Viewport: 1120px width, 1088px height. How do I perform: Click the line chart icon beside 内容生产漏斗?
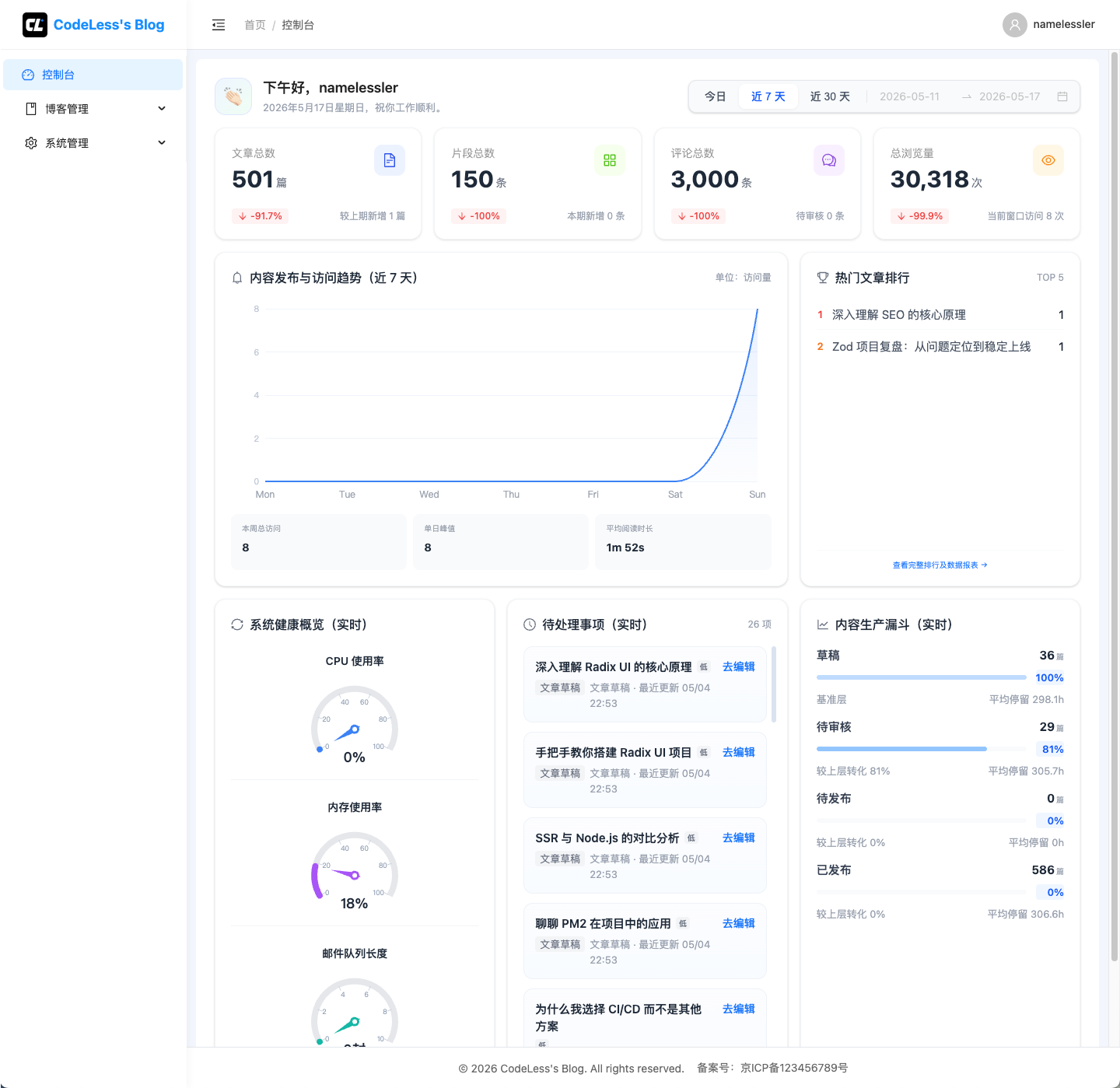pyautogui.click(x=823, y=624)
